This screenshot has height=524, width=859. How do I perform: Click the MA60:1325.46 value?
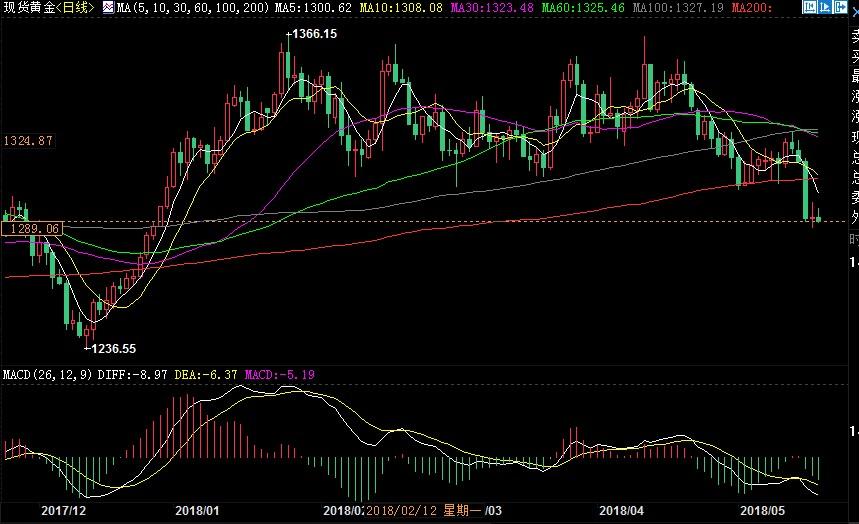click(583, 7)
